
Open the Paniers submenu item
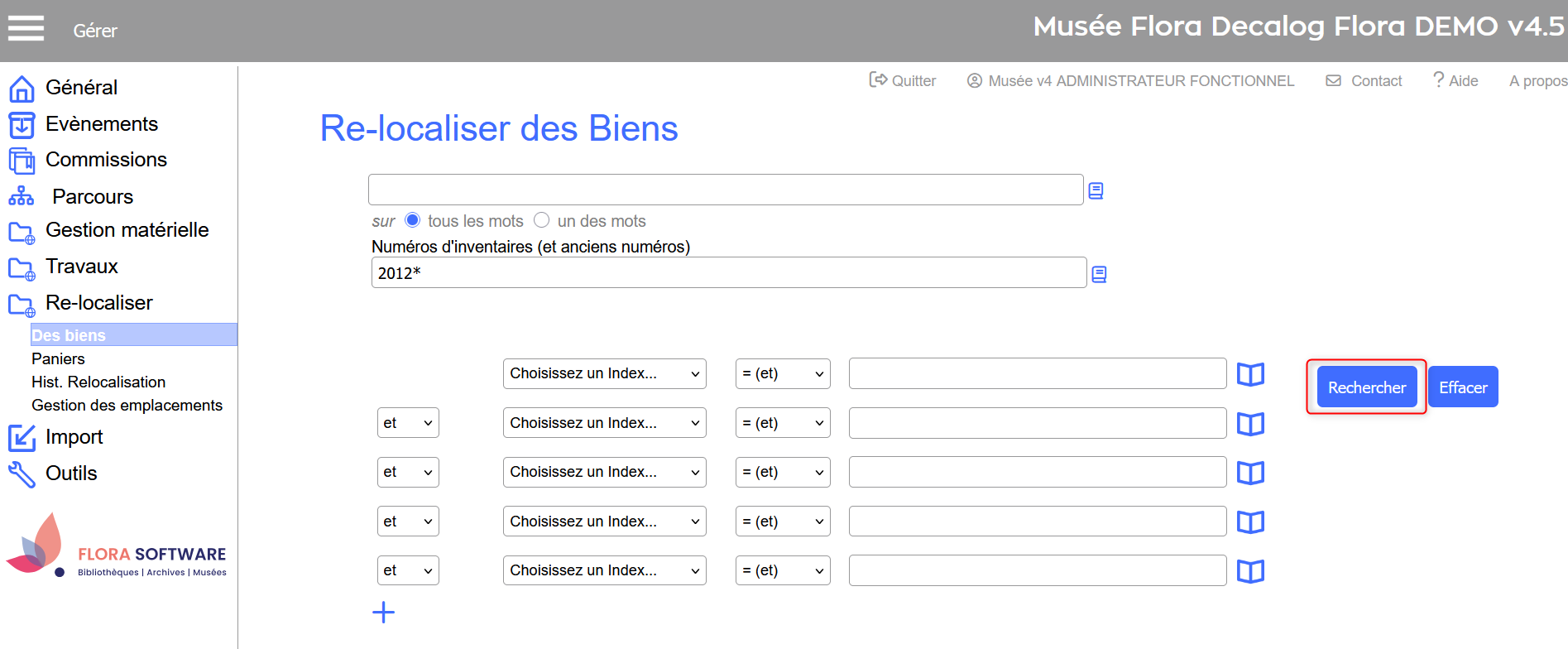click(x=58, y=359)
